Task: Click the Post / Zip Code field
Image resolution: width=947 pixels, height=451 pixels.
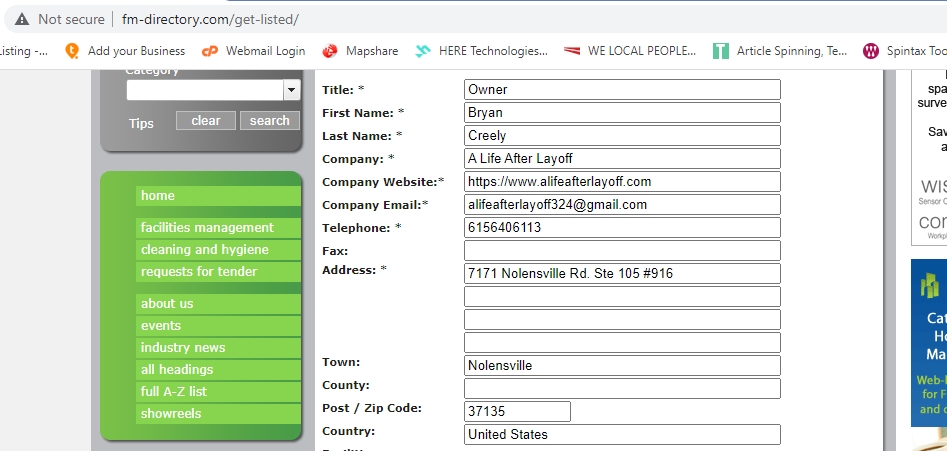Action: point(517,411)
